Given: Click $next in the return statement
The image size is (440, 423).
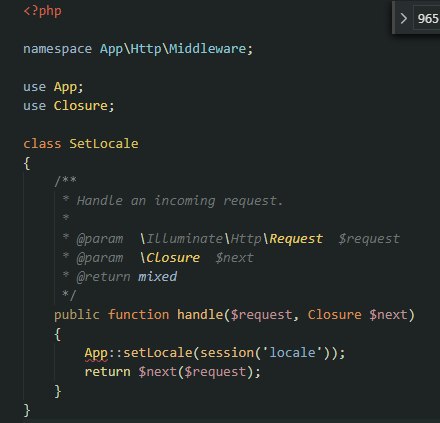Looking at the screenshot, I should click(158, 372).
